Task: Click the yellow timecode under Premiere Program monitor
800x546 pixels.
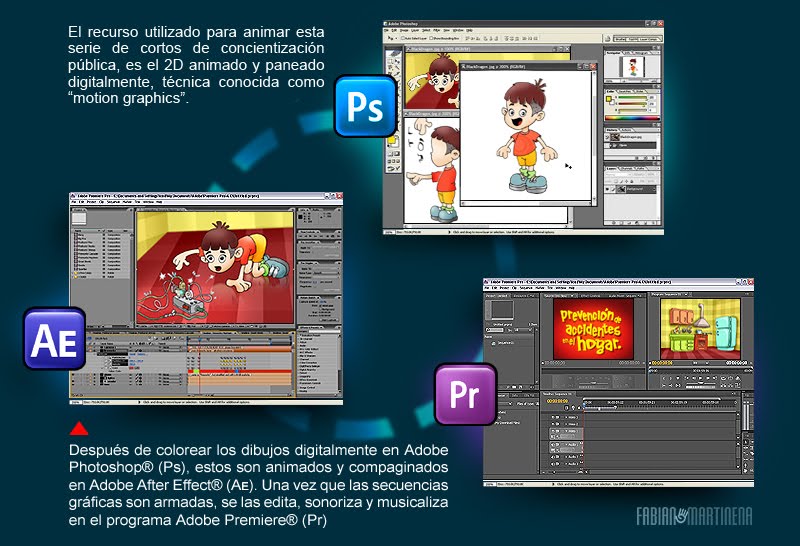Action: 662,363
